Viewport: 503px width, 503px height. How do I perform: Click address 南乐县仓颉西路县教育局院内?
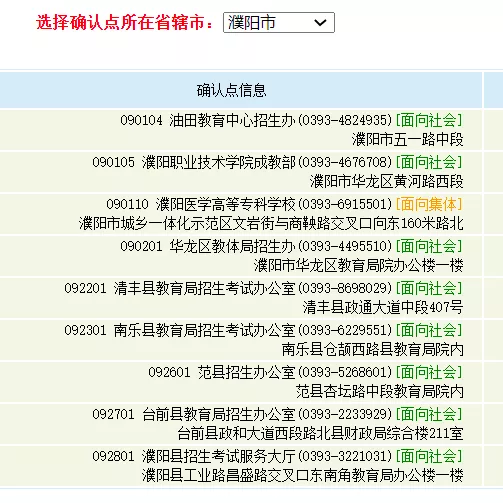372,349
